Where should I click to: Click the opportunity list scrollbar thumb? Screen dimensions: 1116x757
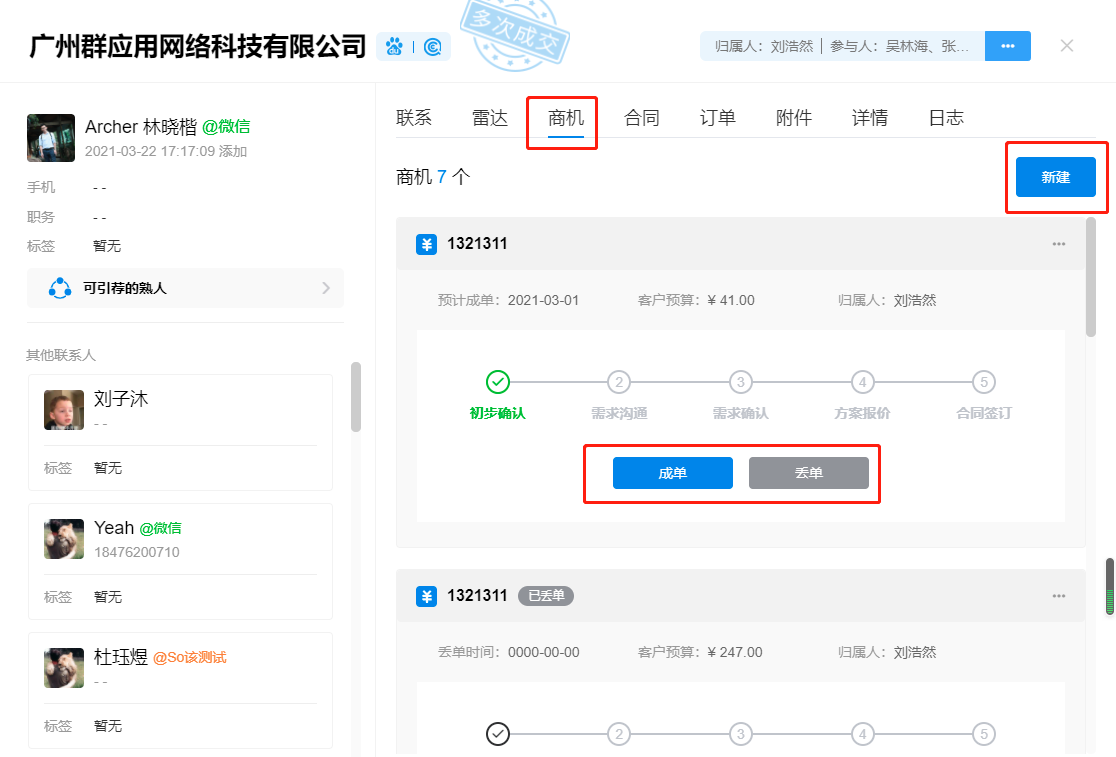coord(1091,277)
